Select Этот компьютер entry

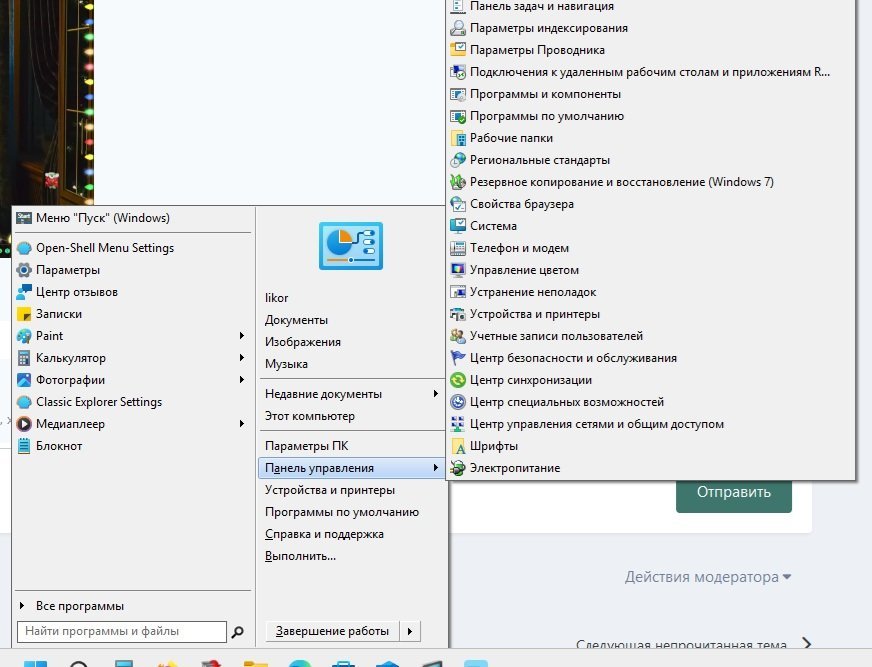click(310, 416)
